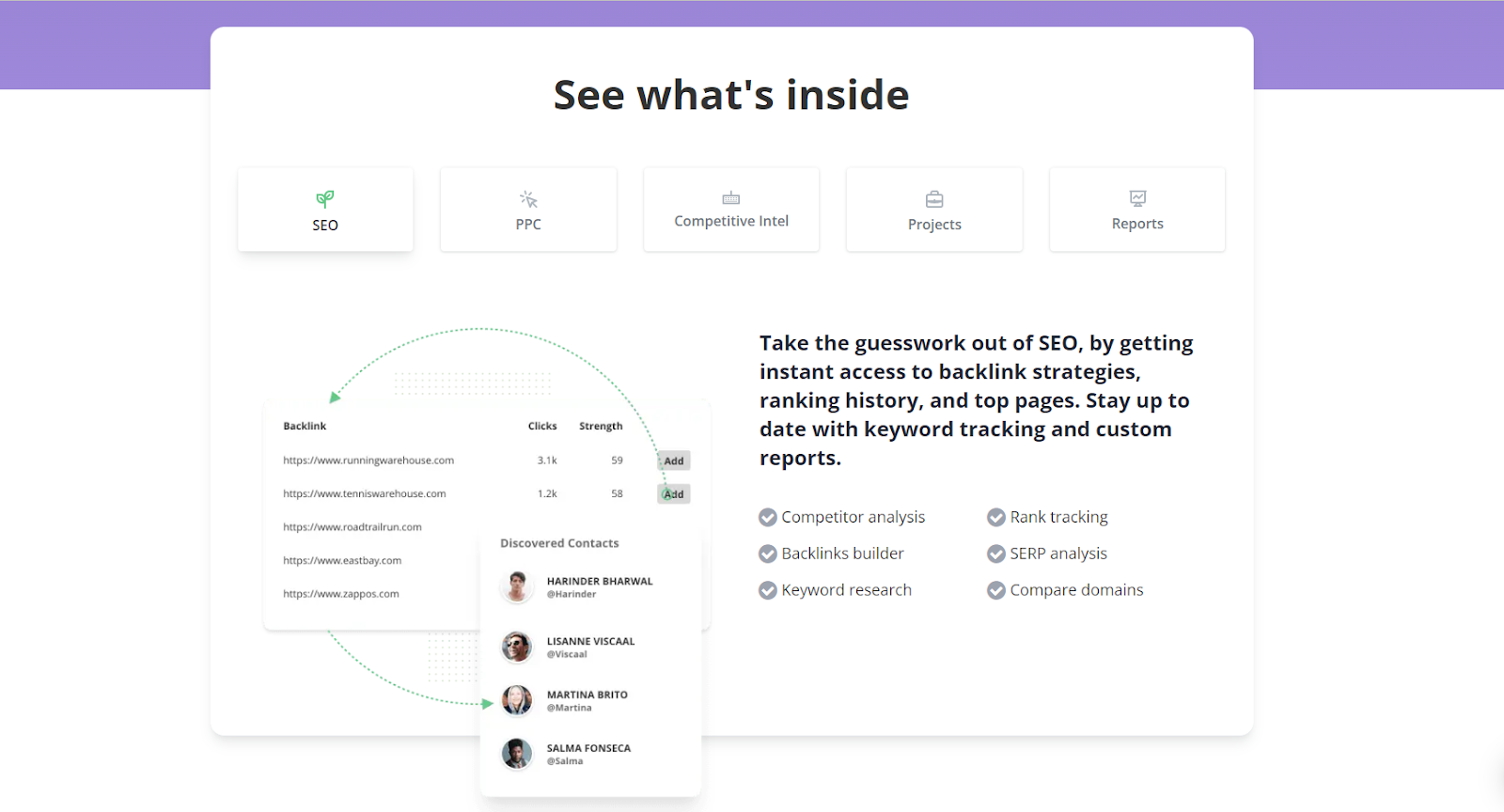Click the Reports chart icon
This screenshot has height=812, width=1504.
click(1137, 198)
